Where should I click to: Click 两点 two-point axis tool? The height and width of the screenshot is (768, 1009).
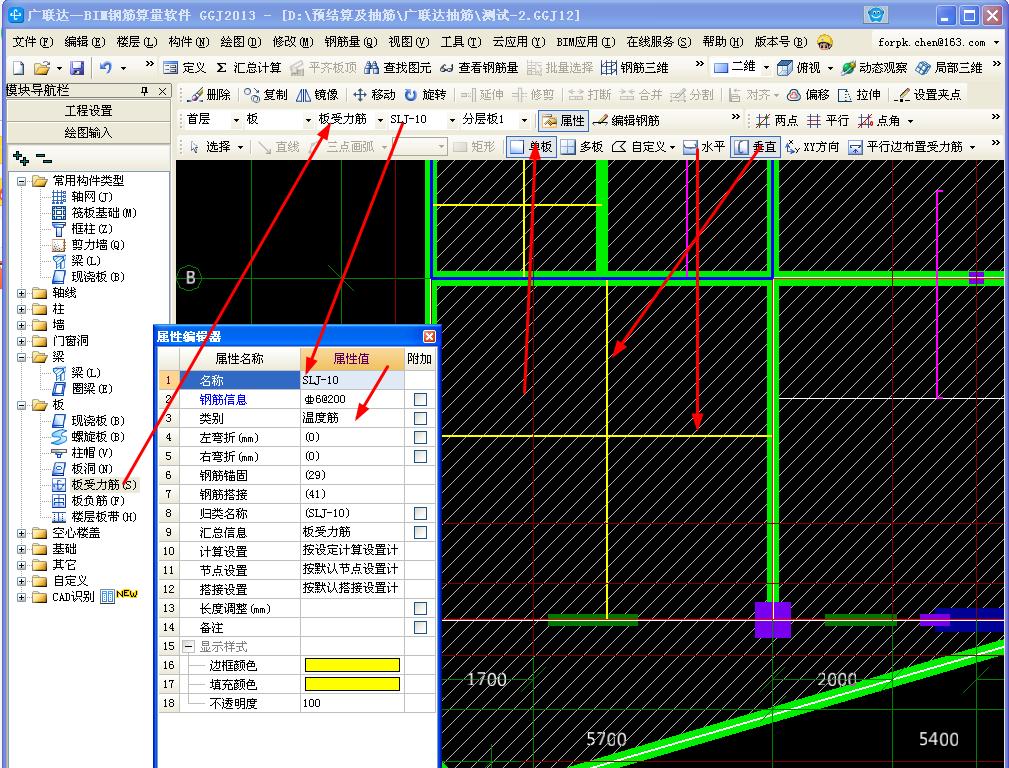(x=777, y=120)
